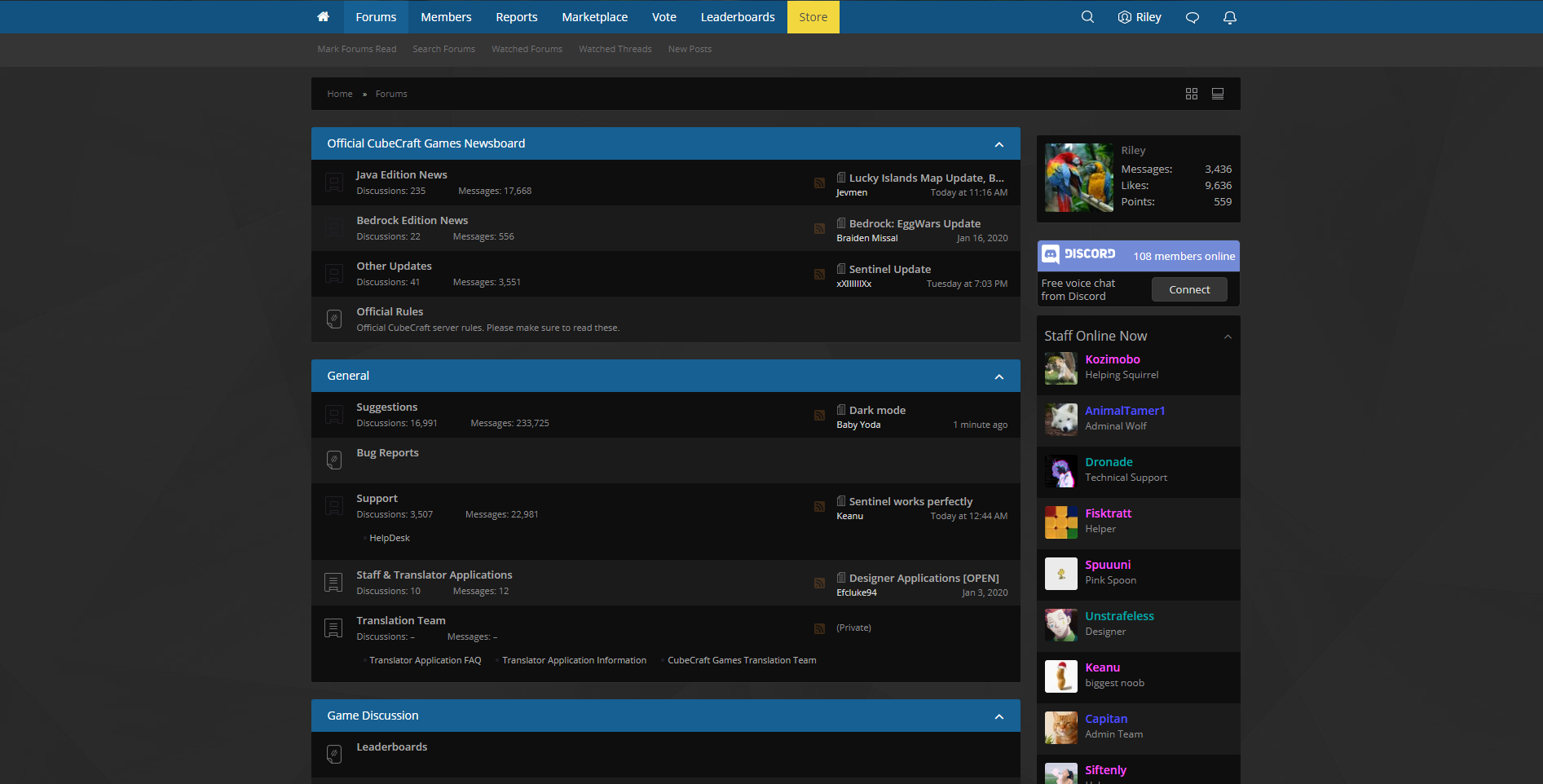Open Keanu's avatar in staff list
1543x784 pixels.
1061,676
